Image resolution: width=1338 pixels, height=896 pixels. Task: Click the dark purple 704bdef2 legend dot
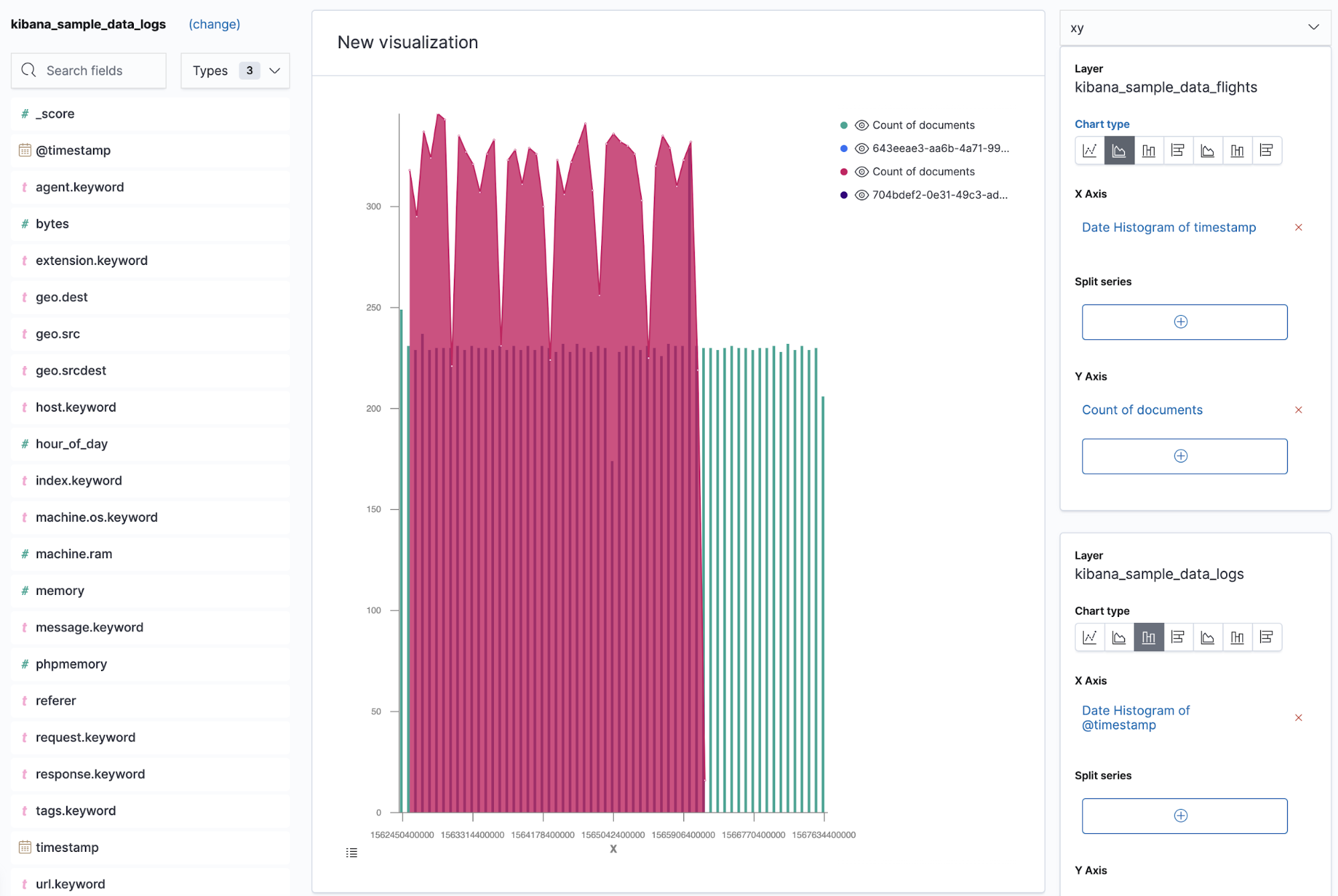pyautogui.click(x=844, y=195)
